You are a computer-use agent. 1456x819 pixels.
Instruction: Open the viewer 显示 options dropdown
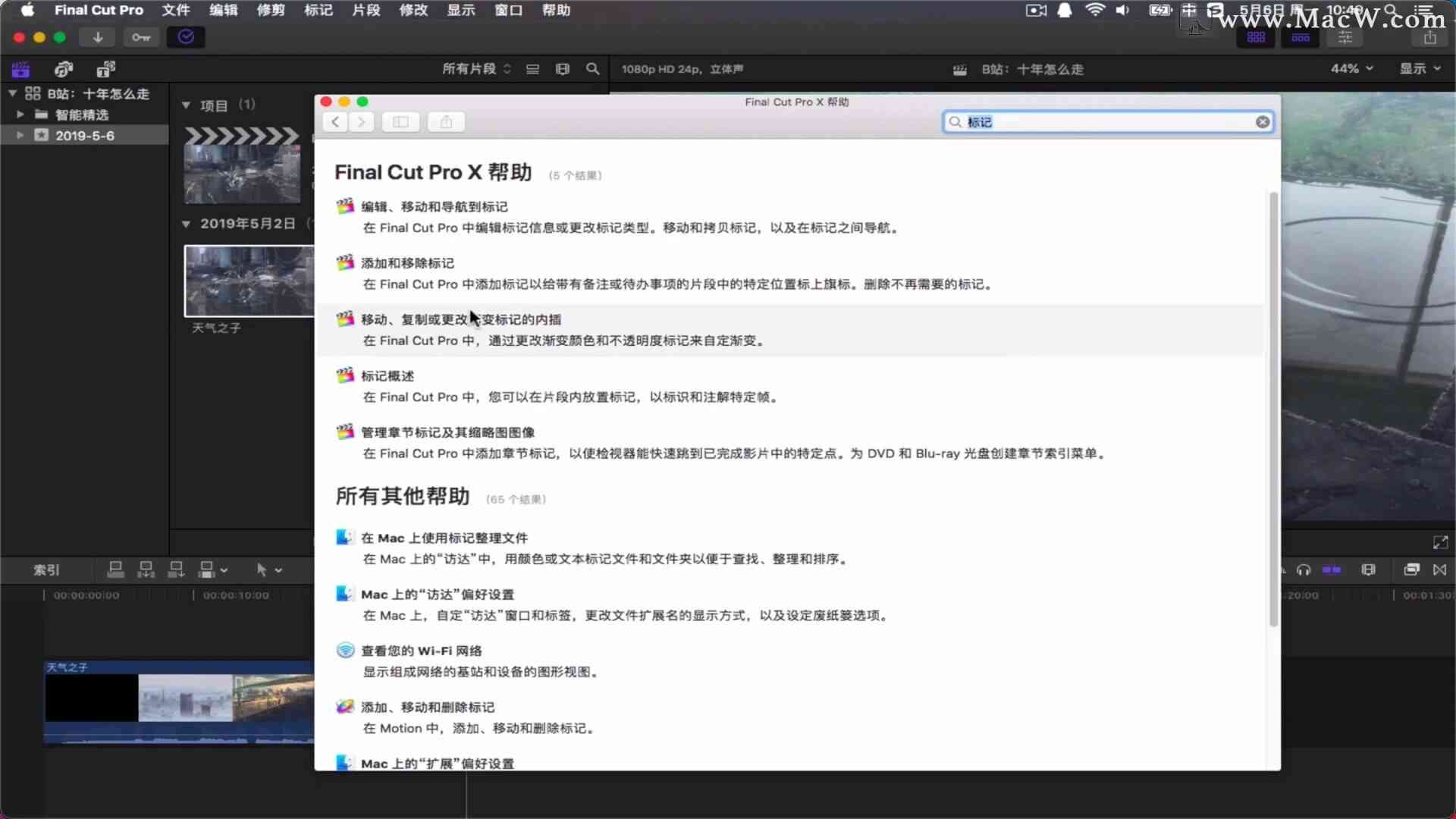point(1420,68)
